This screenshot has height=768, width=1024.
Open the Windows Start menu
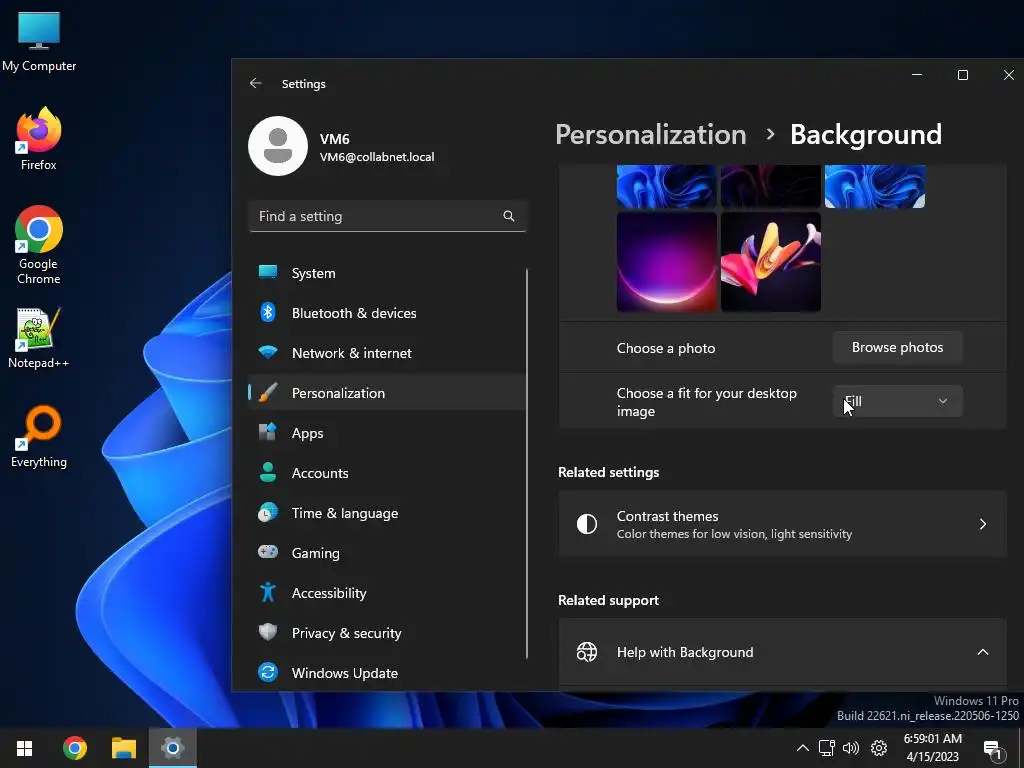[24, 748]
